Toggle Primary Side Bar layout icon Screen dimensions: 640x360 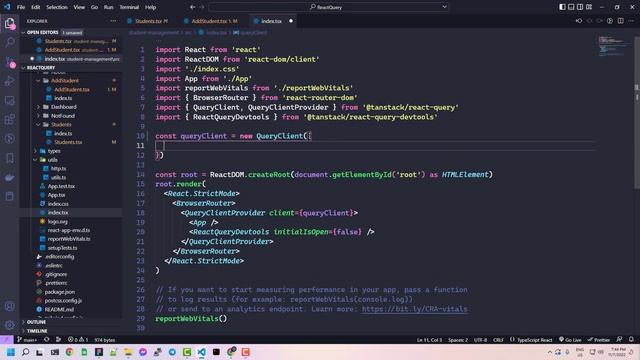coord(562,7)
